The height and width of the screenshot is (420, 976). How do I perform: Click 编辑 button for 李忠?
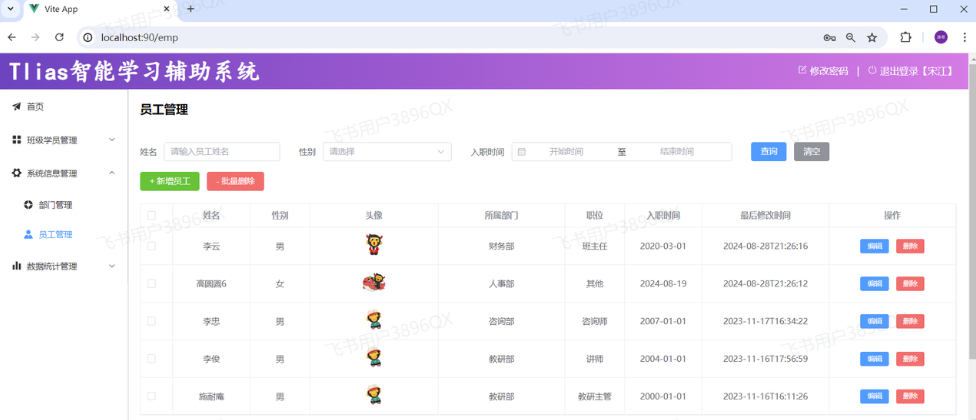pyautogui.click(x=875, y=321)
